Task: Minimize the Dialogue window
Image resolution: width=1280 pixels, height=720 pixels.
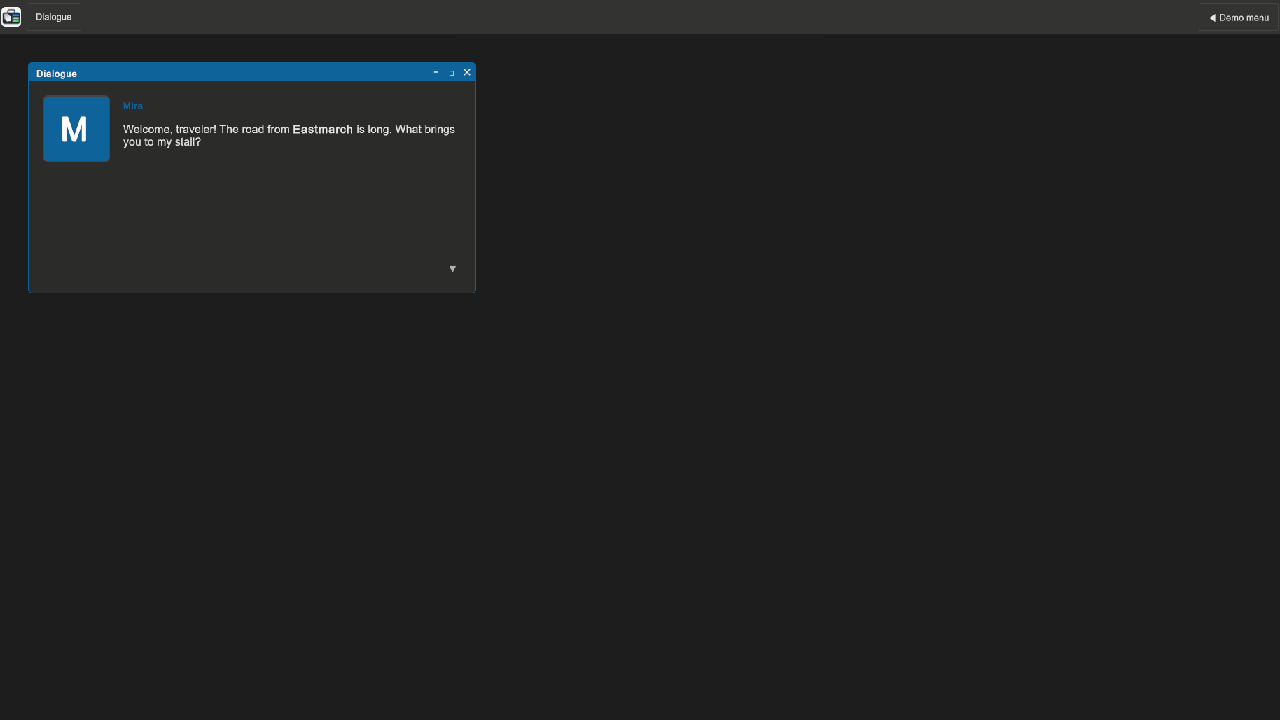Action: pyautogui.click(x=436, y=72)
